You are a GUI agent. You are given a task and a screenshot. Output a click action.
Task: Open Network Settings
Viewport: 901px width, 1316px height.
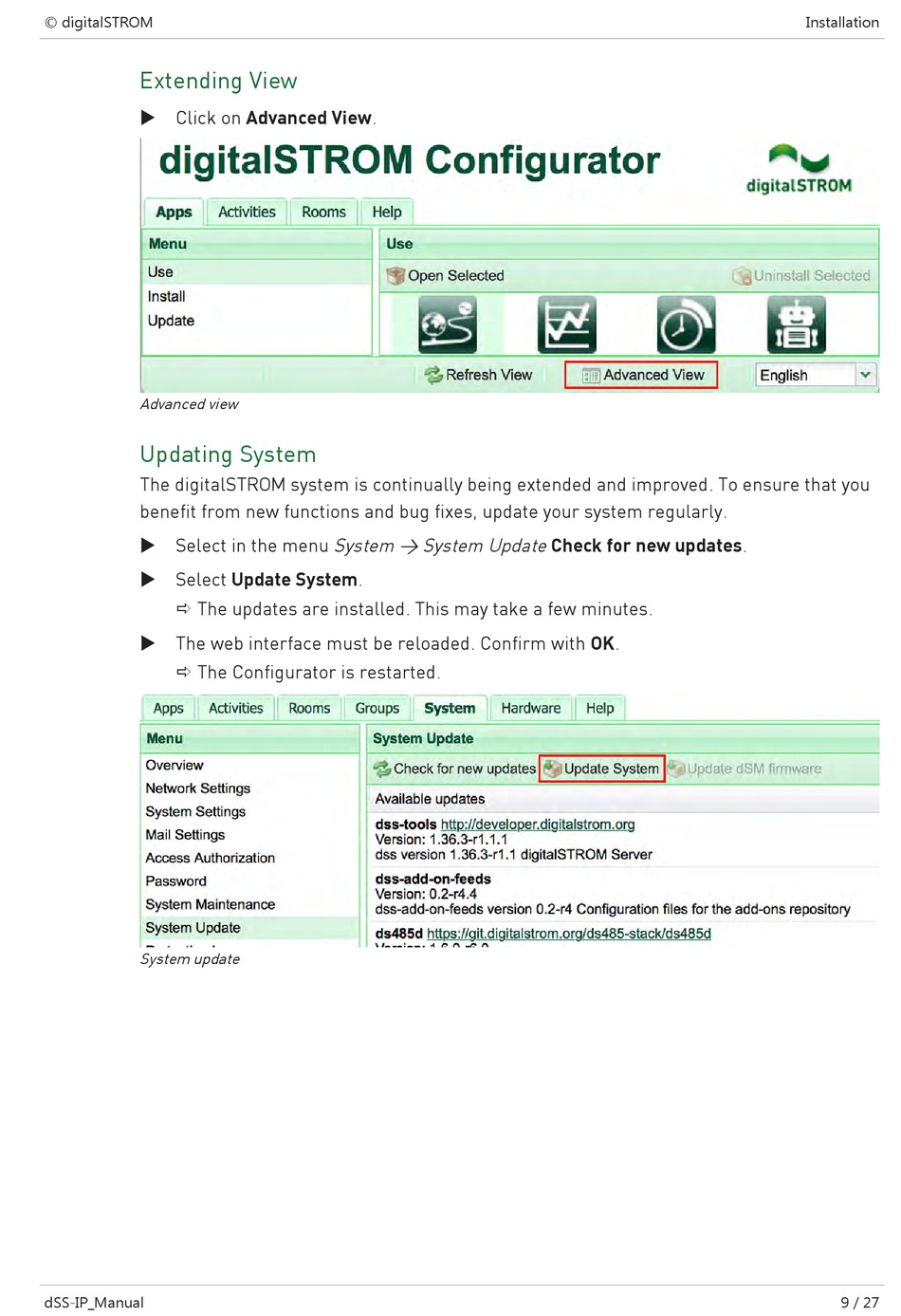tap(249, 788)
